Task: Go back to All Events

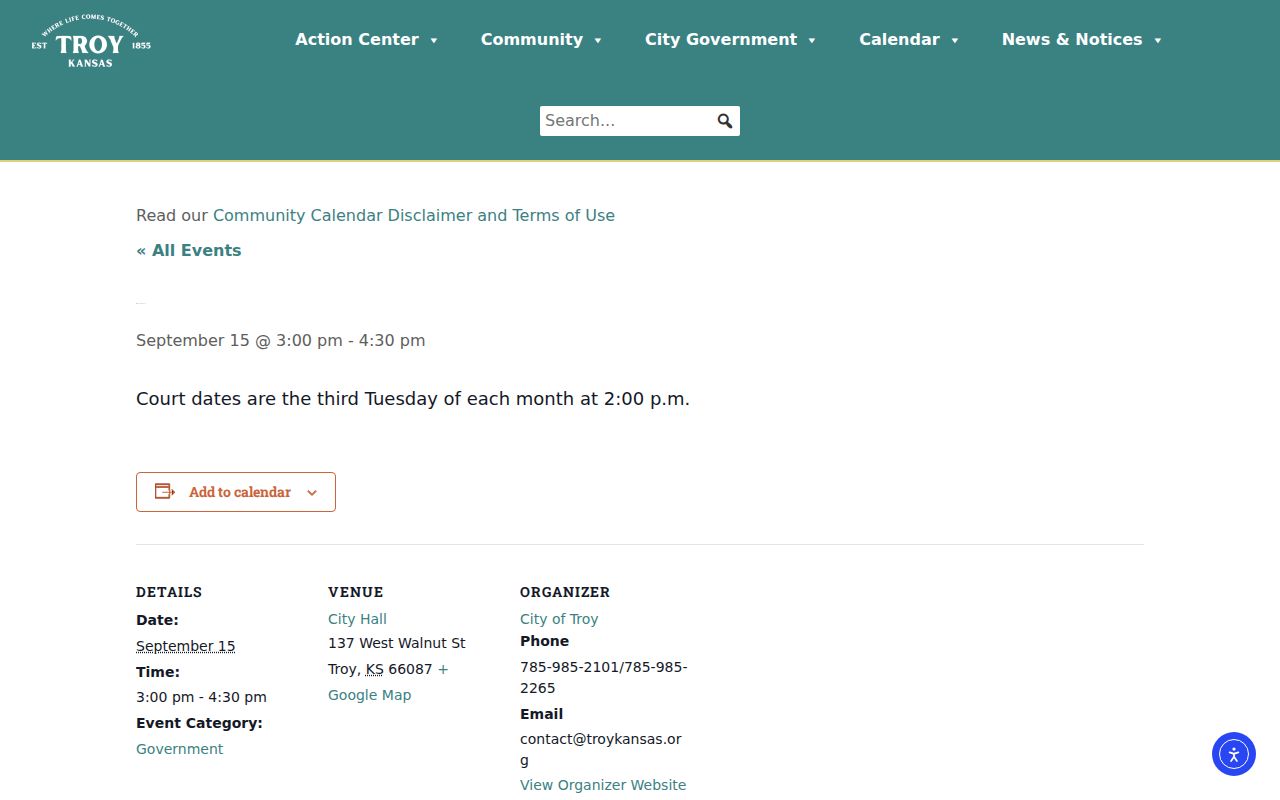Action: click(189, 250)
